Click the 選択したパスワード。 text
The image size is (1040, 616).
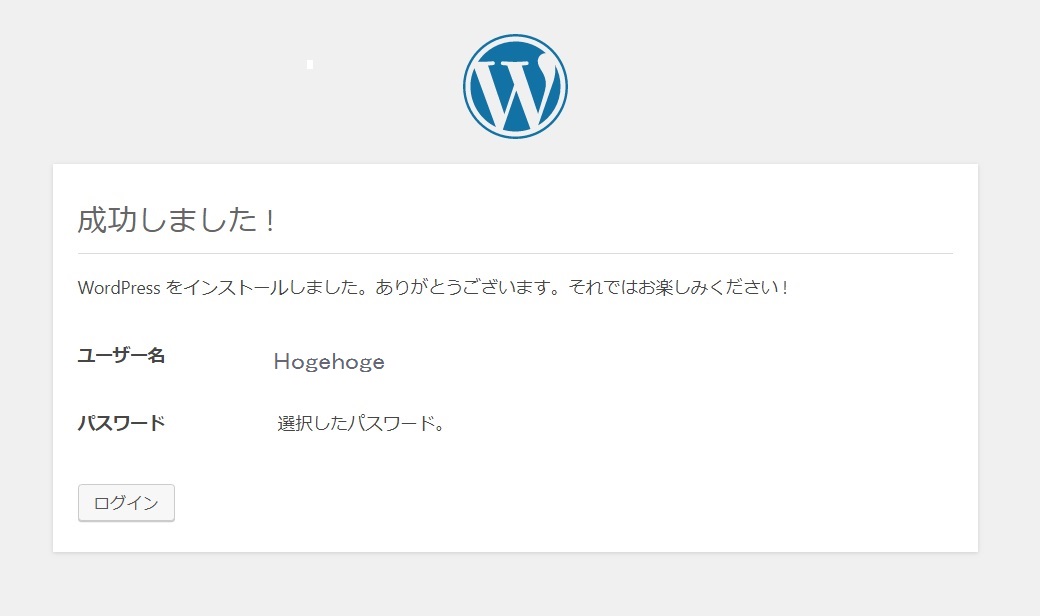[360, 423]
